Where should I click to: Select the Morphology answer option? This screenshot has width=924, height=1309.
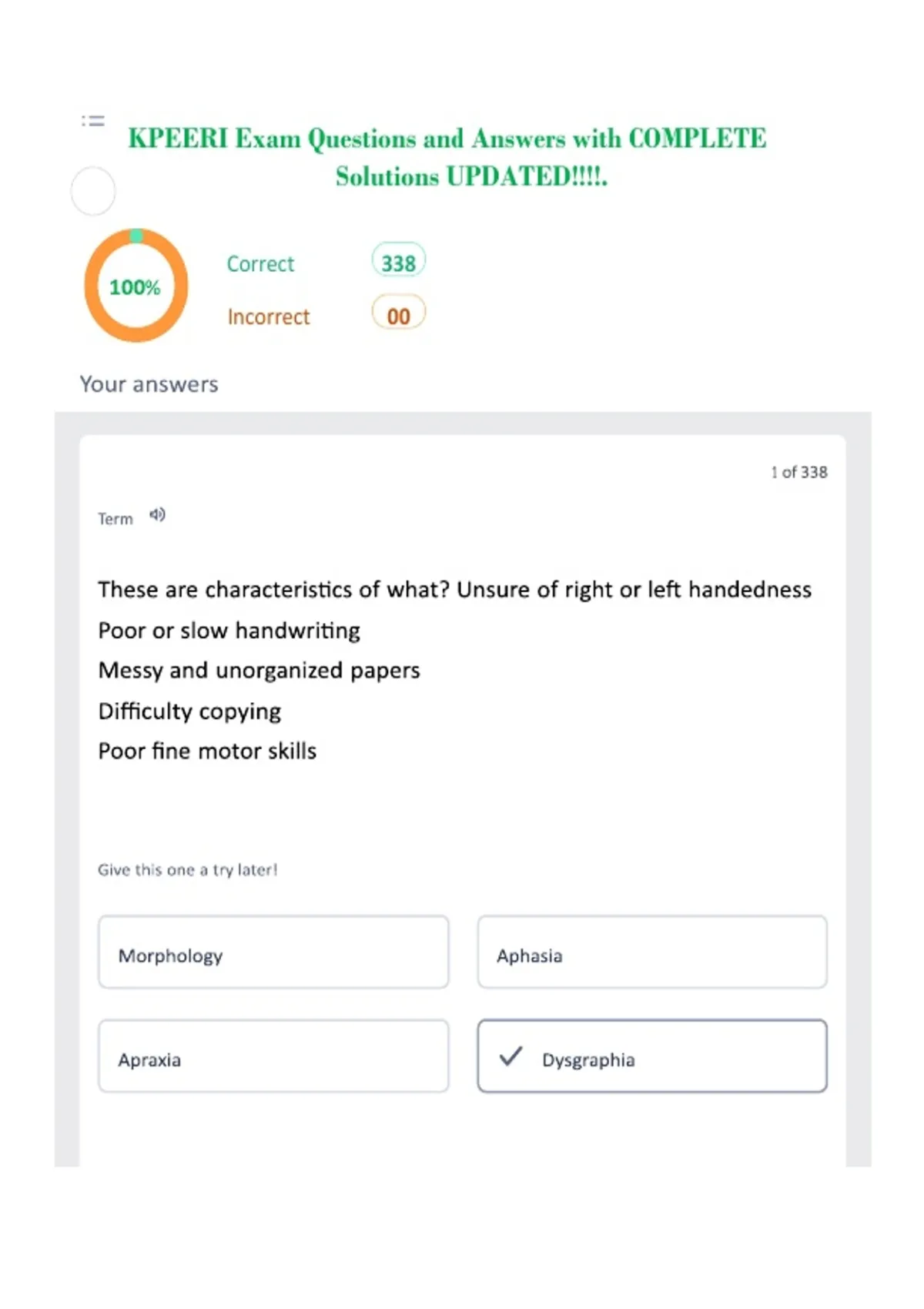(x=273, y=952)
